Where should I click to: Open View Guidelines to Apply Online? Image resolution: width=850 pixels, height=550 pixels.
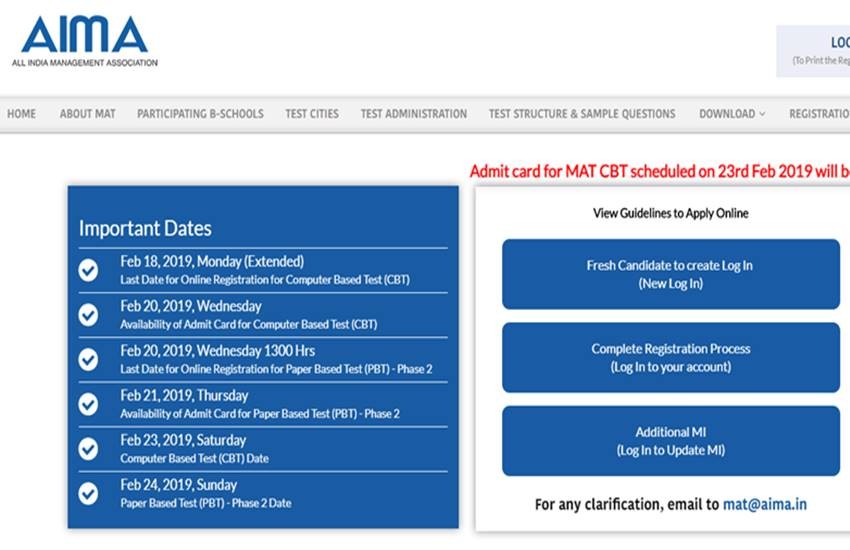tap(670, 213)
